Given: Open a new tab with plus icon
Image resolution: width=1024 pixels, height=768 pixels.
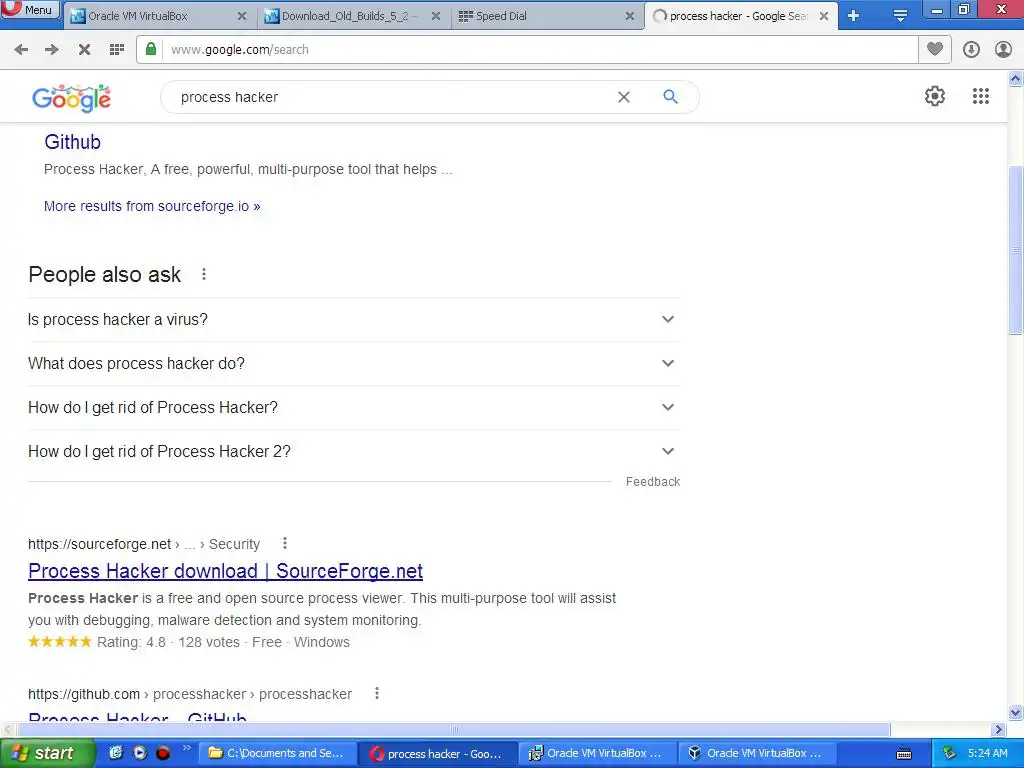Looking at the screenshot, I should tap(854, 16).
